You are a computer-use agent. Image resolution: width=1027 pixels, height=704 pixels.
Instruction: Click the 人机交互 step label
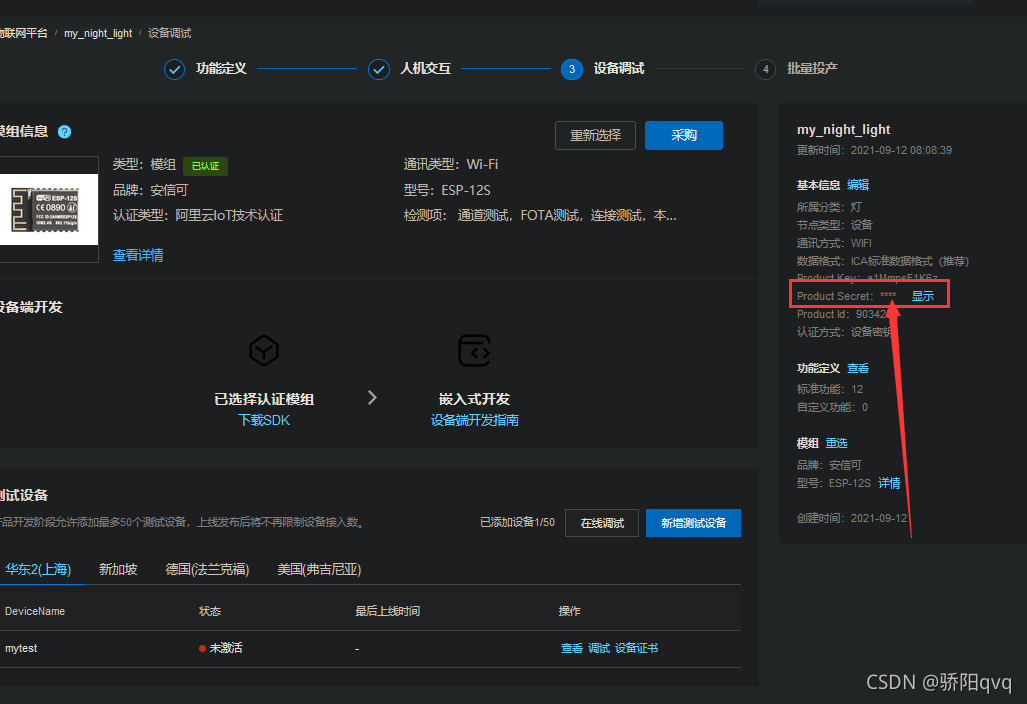[x=426, y=69]
